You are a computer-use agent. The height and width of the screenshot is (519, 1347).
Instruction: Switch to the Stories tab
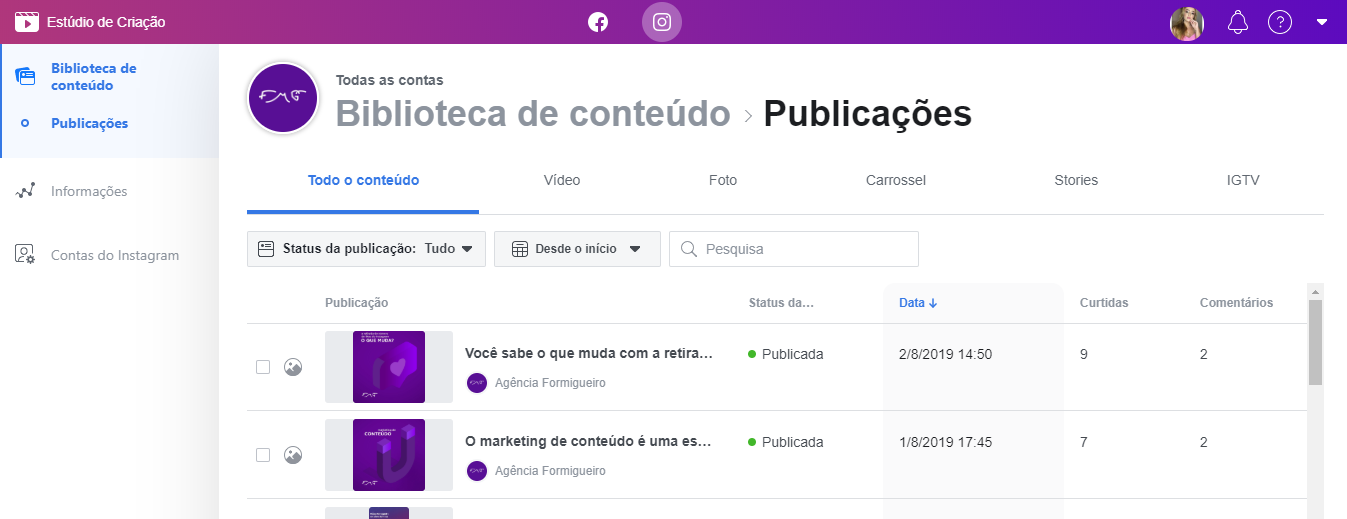point(1076,181)
